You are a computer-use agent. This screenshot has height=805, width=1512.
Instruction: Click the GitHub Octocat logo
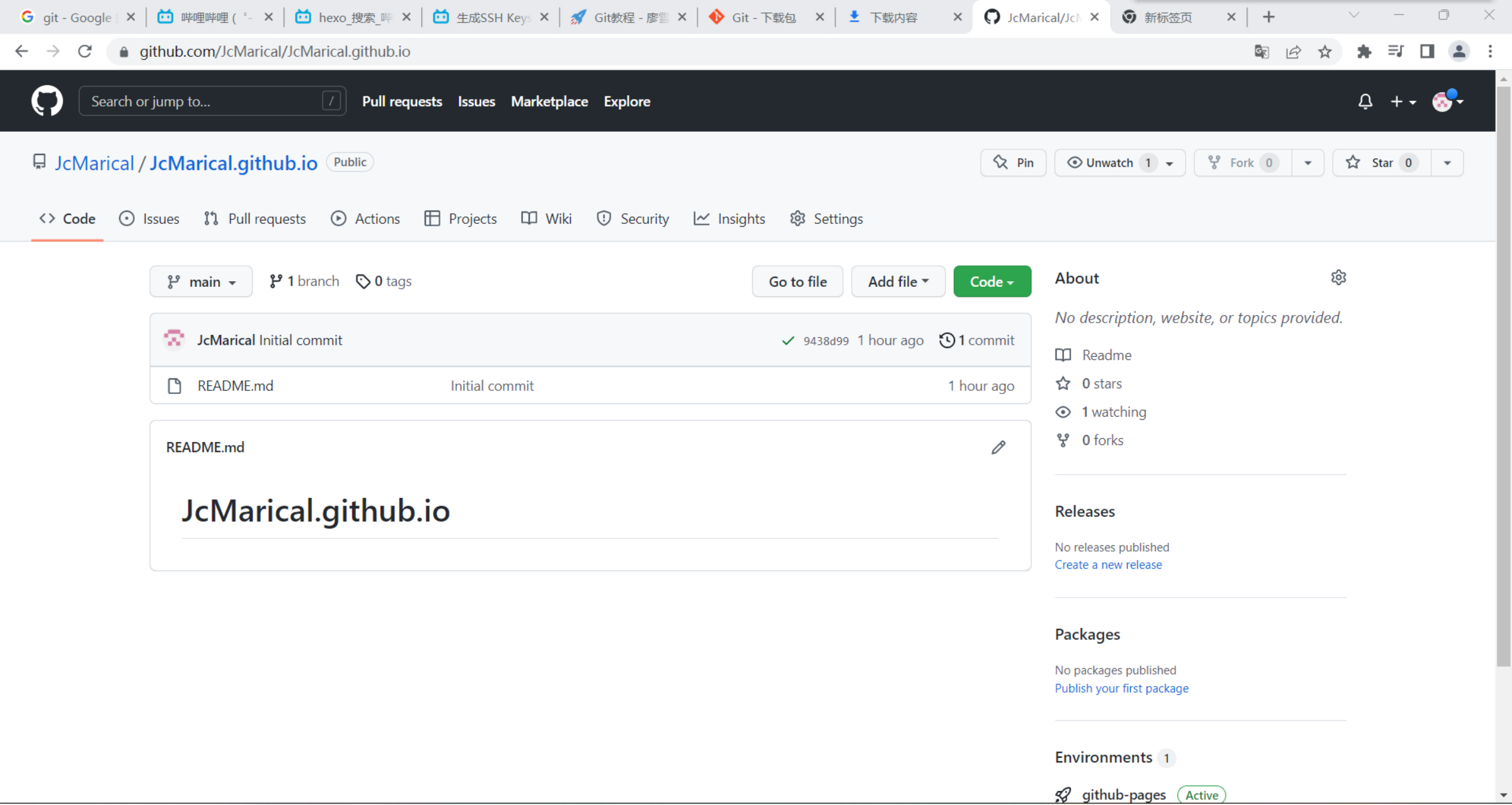click(47, 101)
